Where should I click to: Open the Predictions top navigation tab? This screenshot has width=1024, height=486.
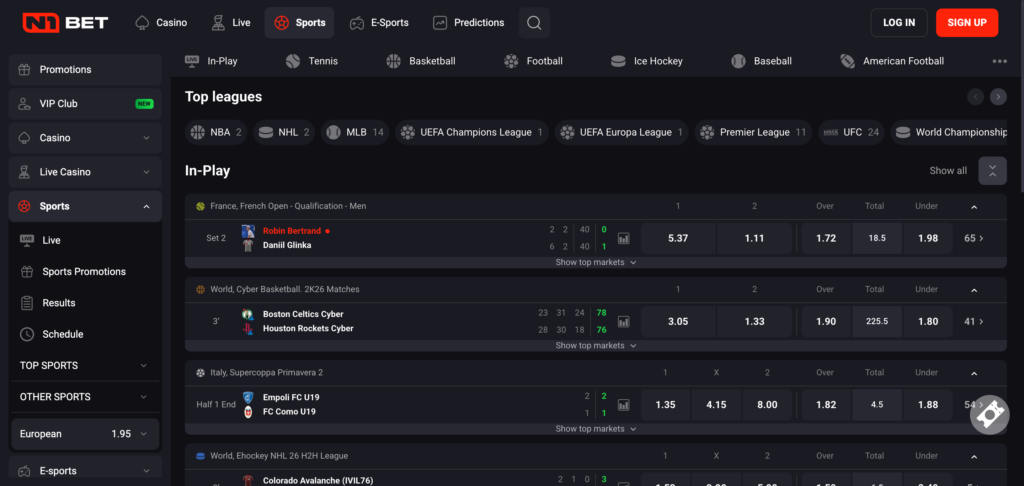click(468, 23)
